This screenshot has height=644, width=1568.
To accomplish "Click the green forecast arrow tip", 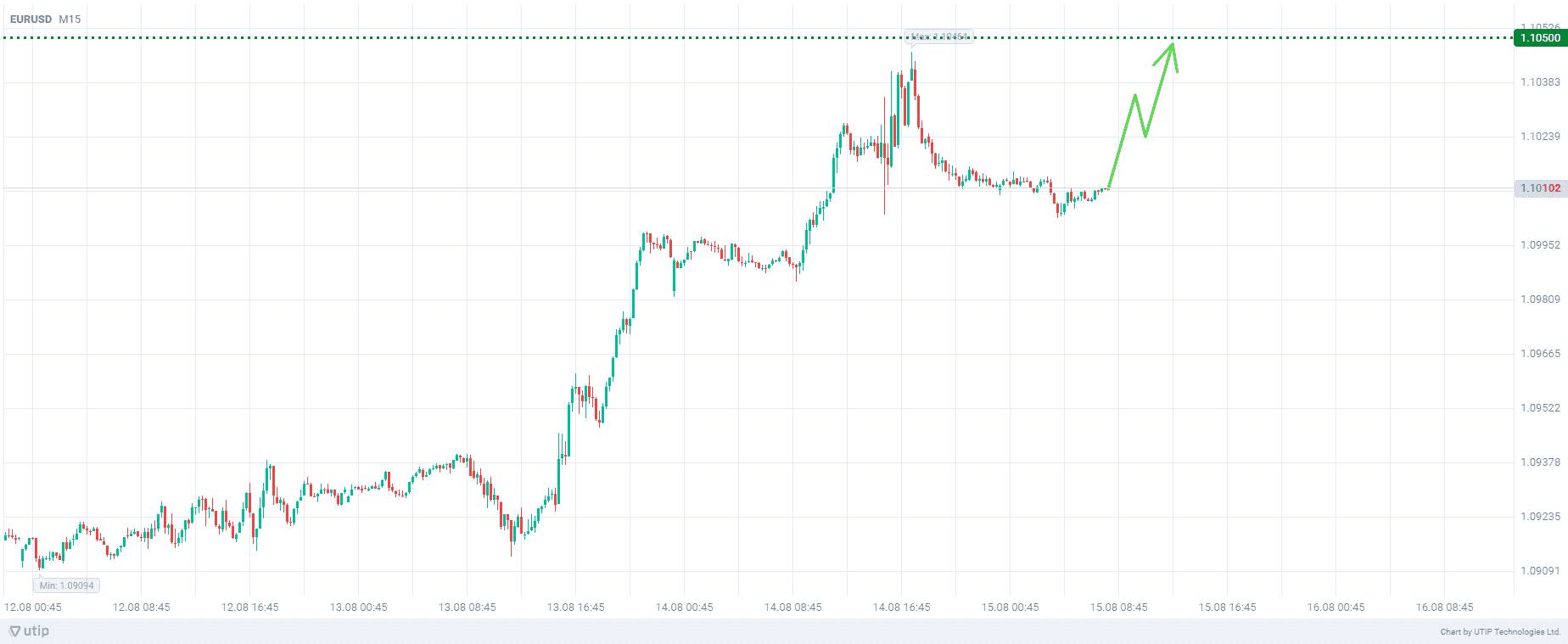I will pyautogui.click(x=1173, y=44).
